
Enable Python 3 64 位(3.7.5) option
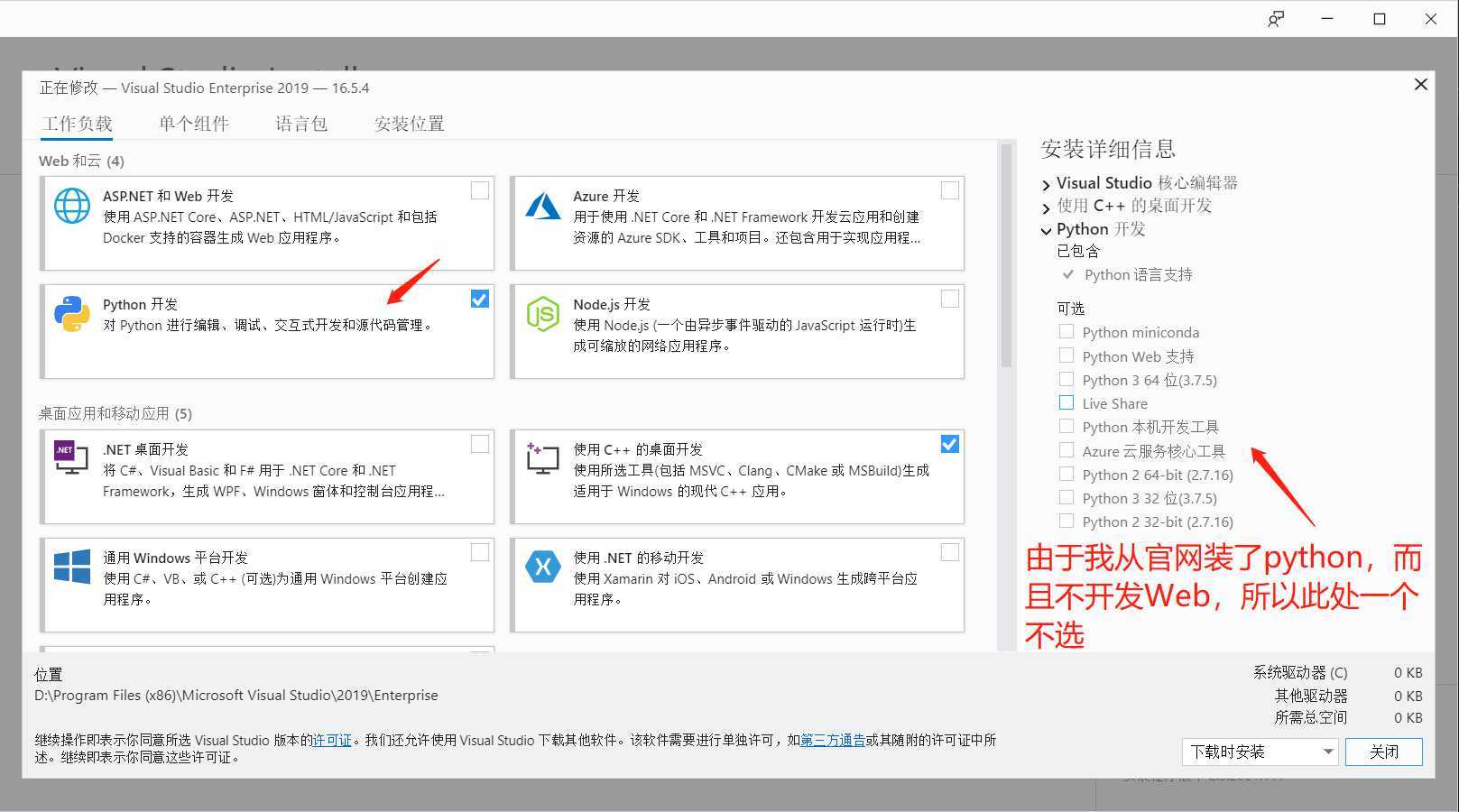click(x=1067, y=379)
